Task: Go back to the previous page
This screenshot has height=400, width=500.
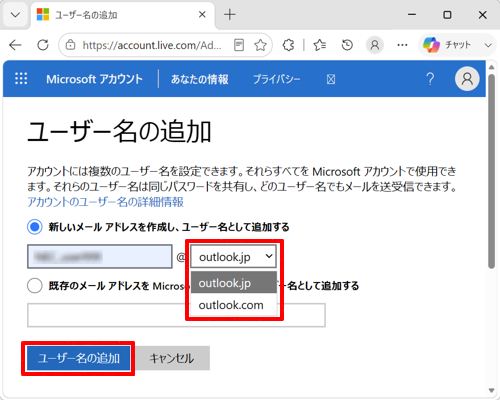Action: pyautogui.click(x=15, y=45)
